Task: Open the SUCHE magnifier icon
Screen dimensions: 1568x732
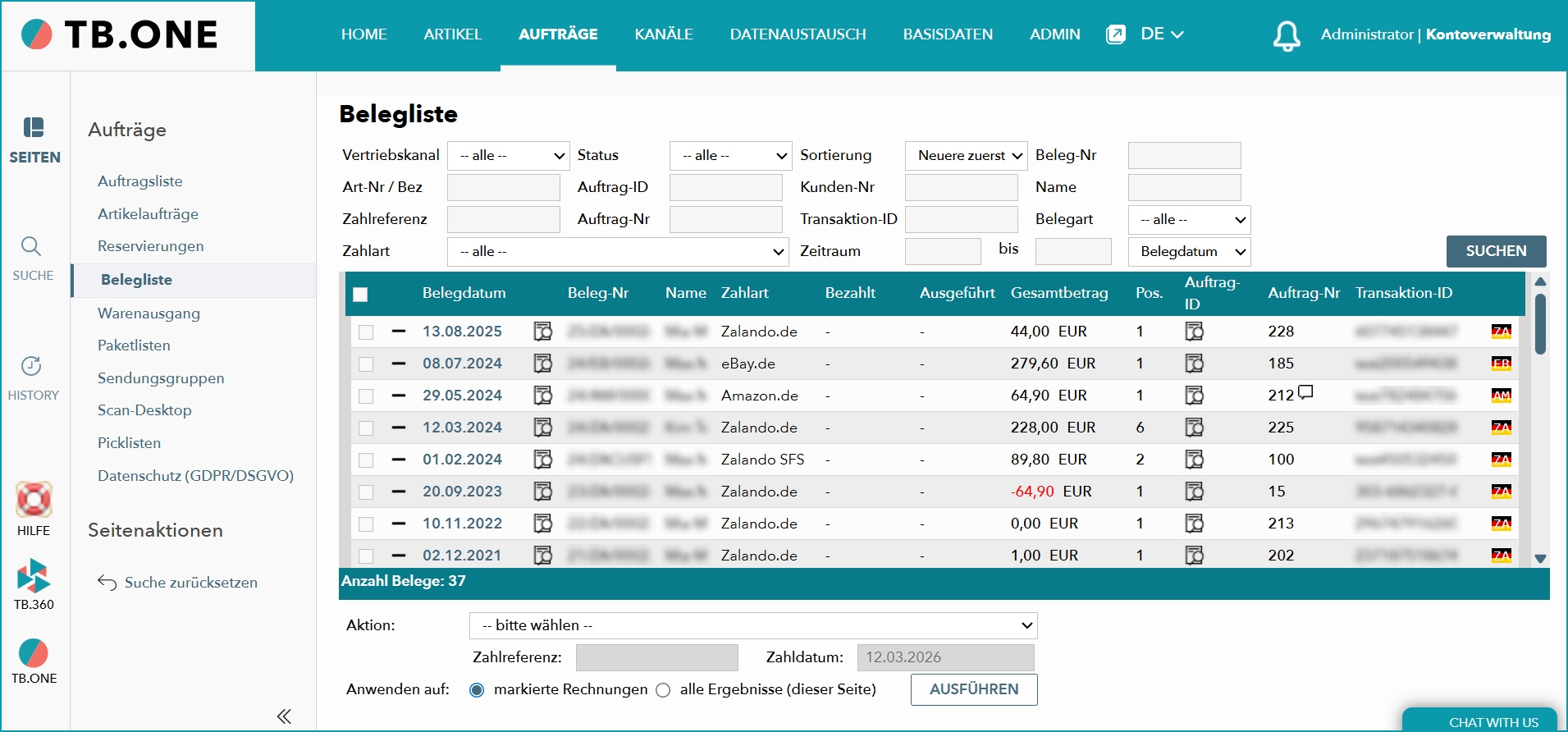Action: point(31,246)
